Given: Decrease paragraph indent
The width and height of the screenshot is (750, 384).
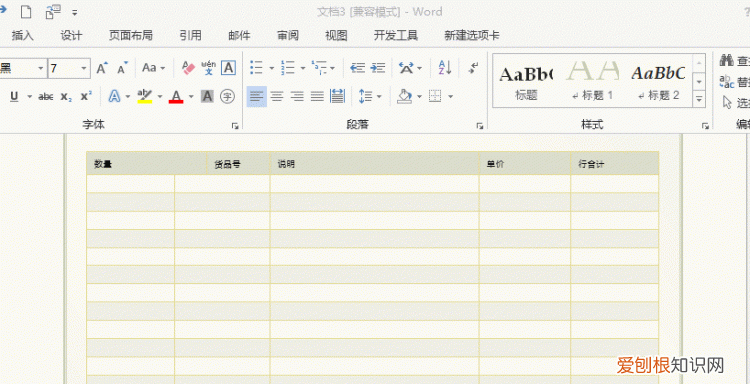Looking at the screenshot, I should coord(357,68).
